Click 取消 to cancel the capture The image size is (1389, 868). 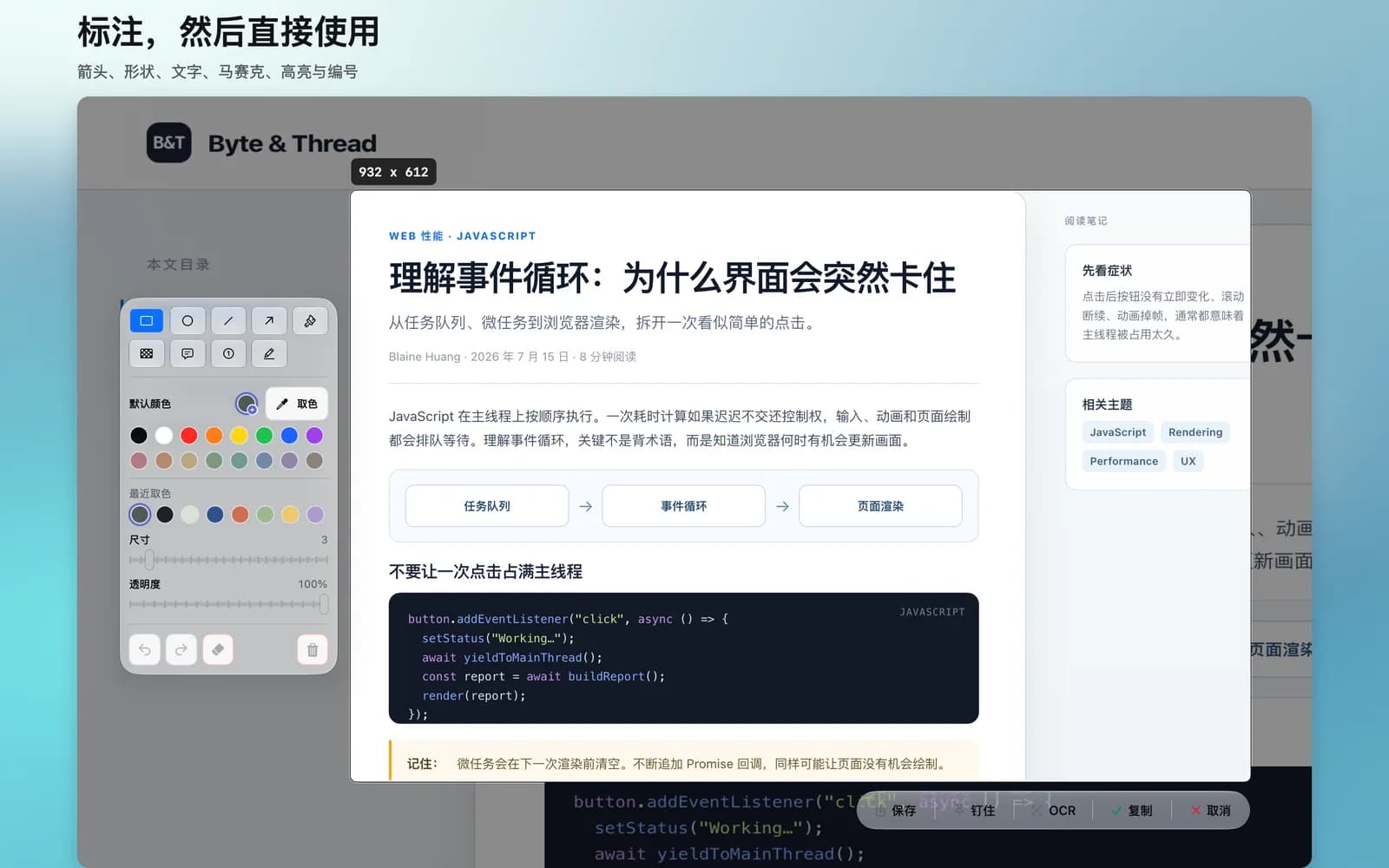coord(1211,811)
